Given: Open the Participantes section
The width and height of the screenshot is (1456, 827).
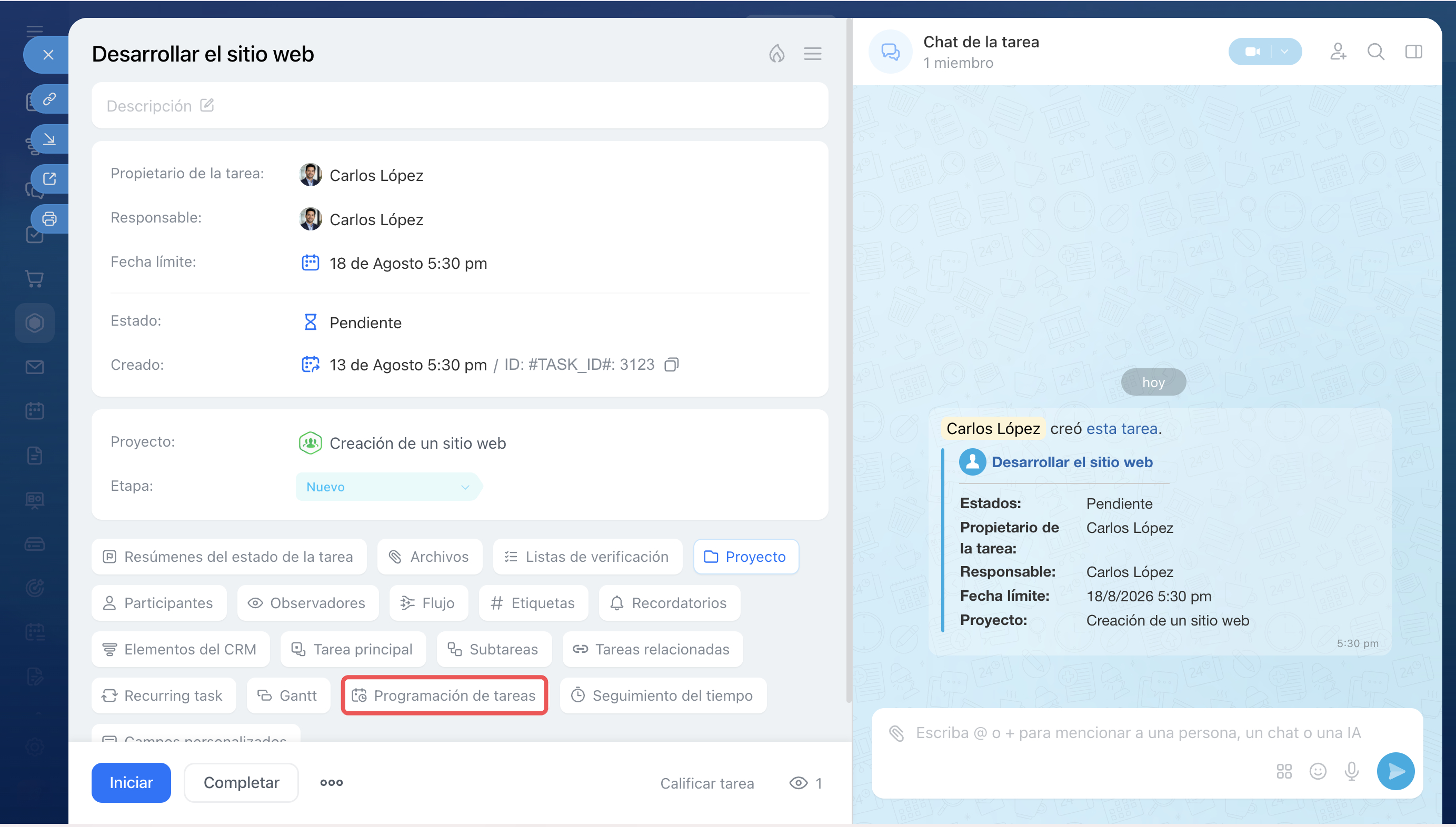Looking at the screenshot, I should coord(158,603).
